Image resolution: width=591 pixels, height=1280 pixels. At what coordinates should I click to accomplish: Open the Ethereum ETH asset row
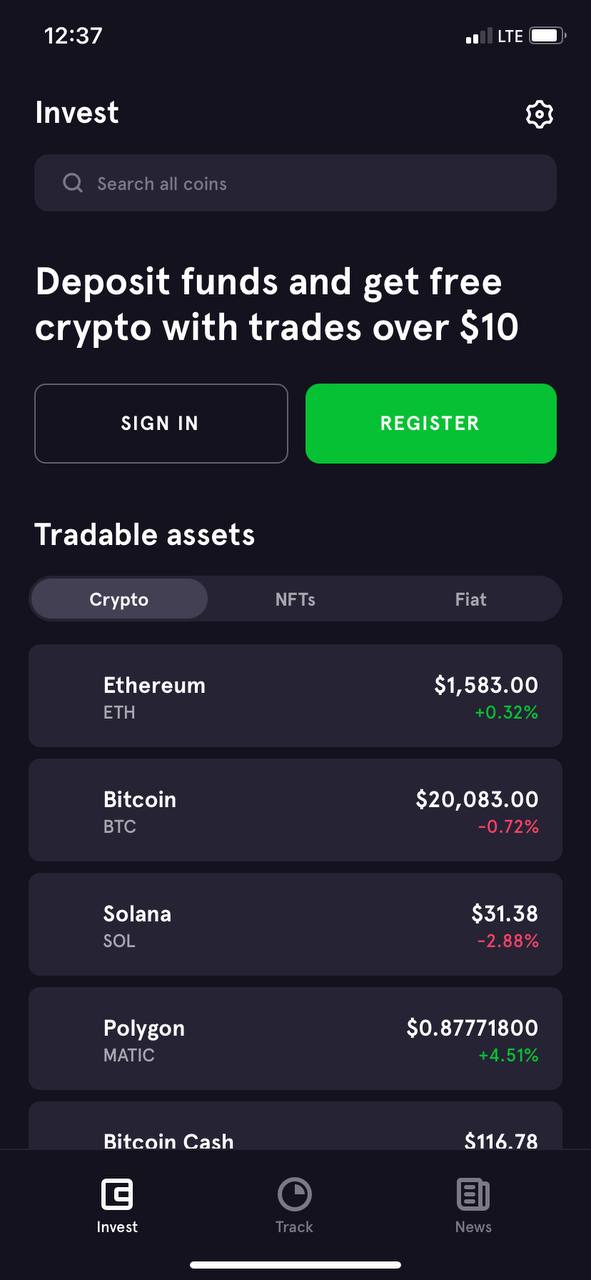[295, 696]
